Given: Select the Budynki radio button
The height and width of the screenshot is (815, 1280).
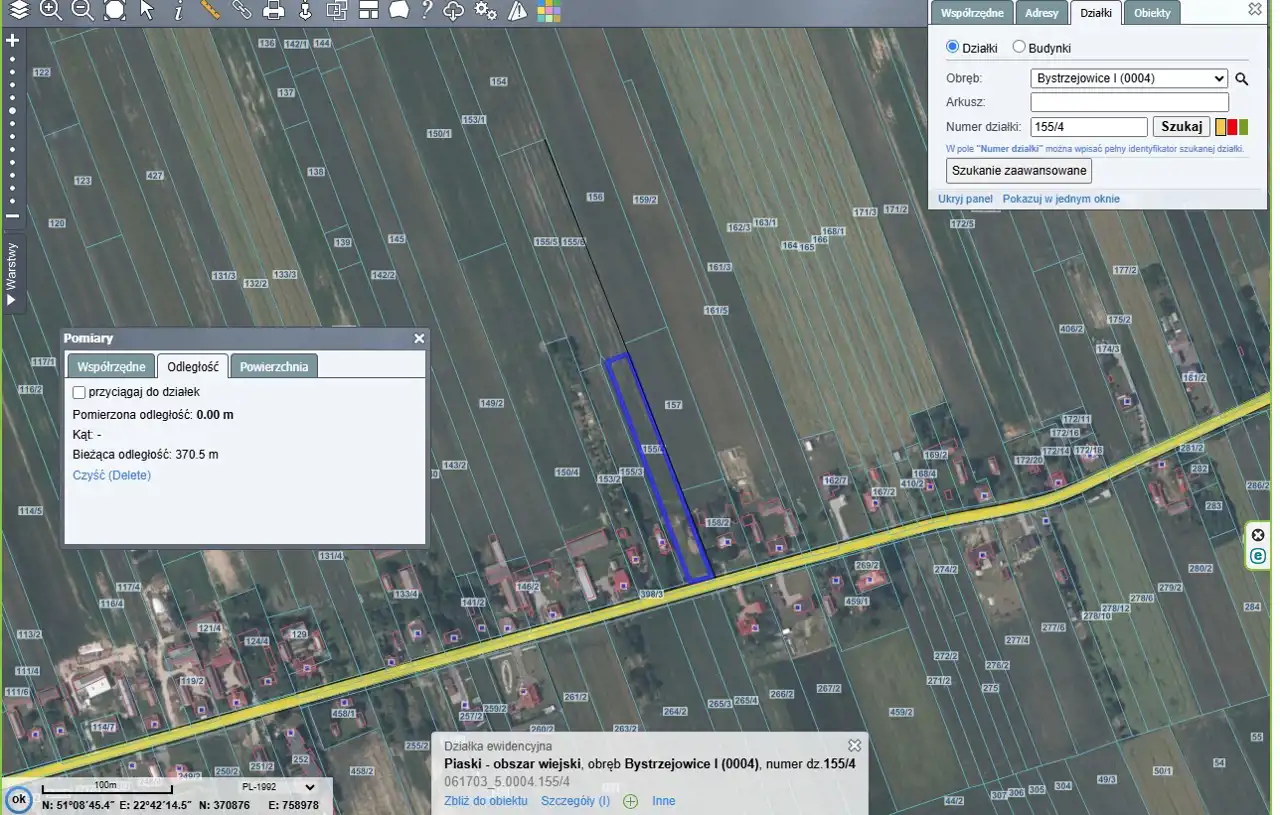Looking at the screenshot, I should [1019, 47].
